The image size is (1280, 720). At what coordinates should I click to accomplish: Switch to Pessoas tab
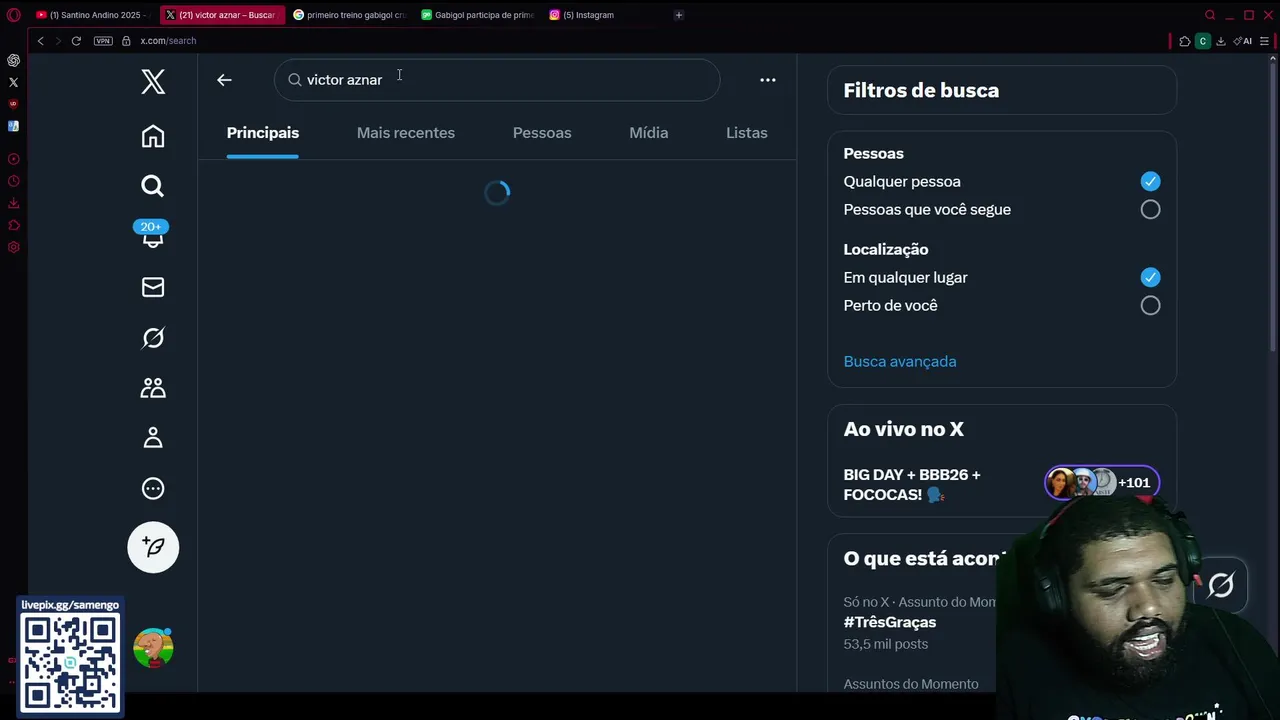tap(542, 133)
